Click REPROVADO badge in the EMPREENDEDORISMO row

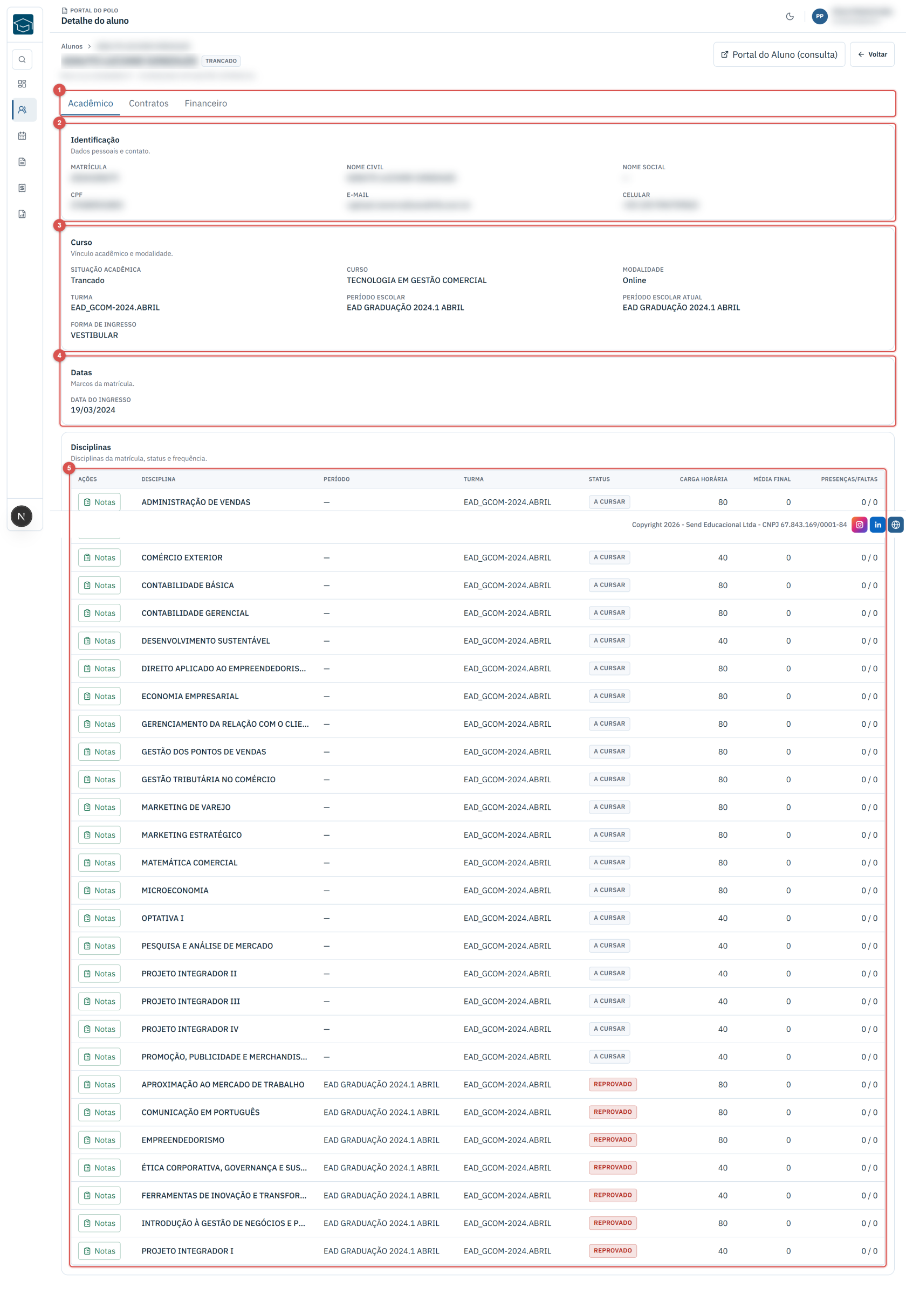tap(613, 1141)
